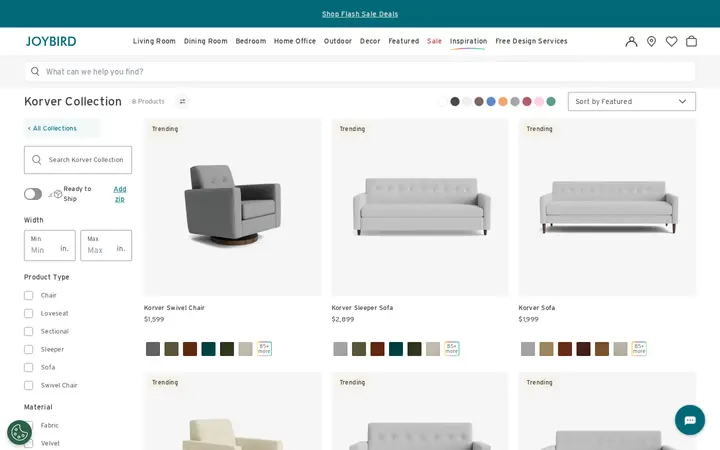This screenshot has height=450, width=720.
Task: Click the Min width input
Action: [50, 245]
